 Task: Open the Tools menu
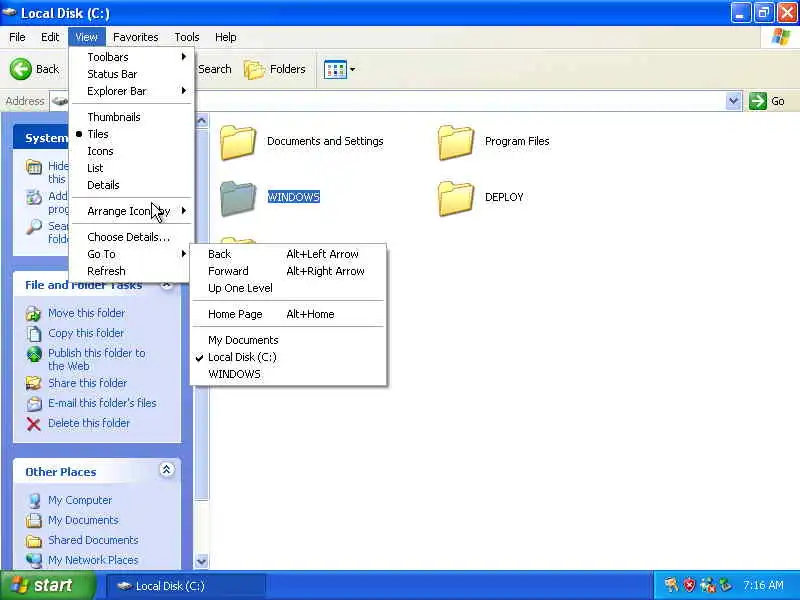click(187, 37)
